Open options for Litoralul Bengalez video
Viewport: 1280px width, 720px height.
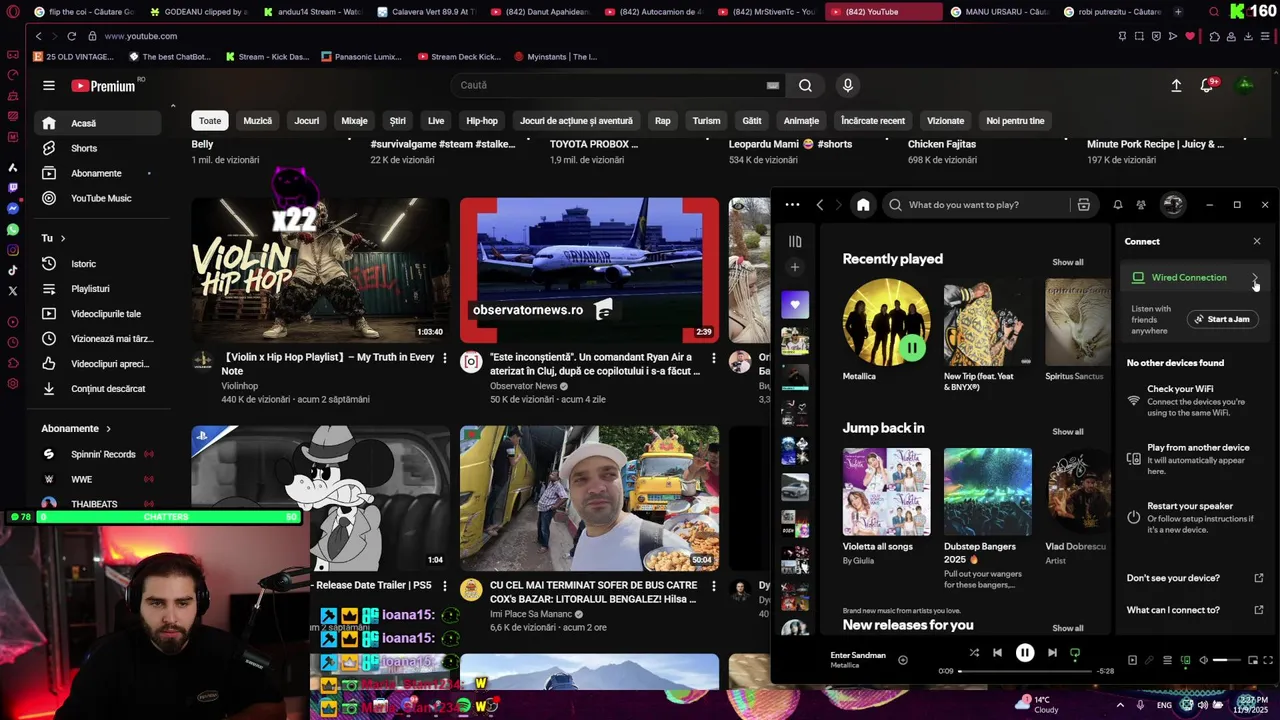[x=713, y=586]
